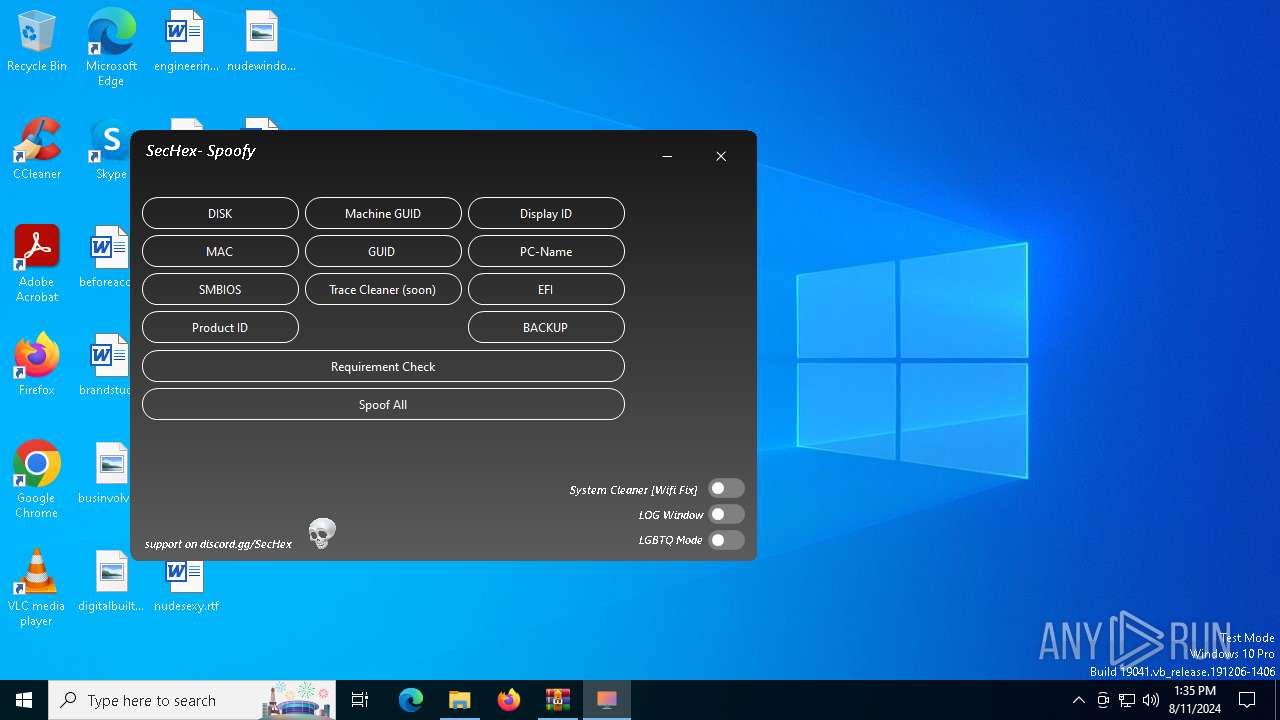Viewport: 1280px width, 720px height.
Task: Click the GUID button
Action: pos(383,251)
